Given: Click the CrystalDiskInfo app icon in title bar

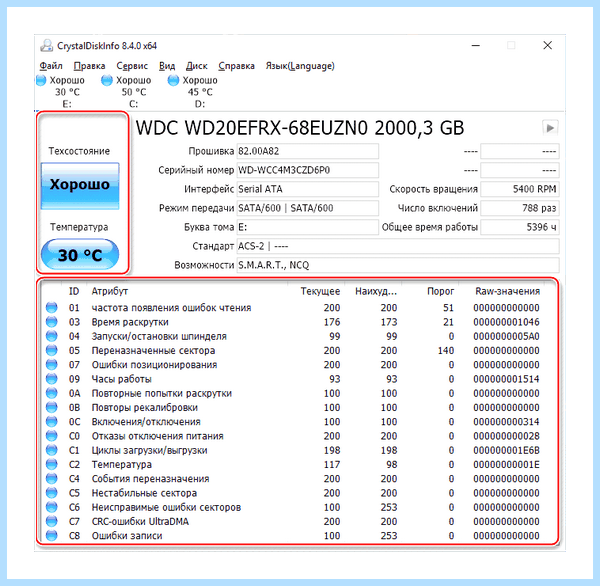Looking at the screenshot, I should [47, 46].
